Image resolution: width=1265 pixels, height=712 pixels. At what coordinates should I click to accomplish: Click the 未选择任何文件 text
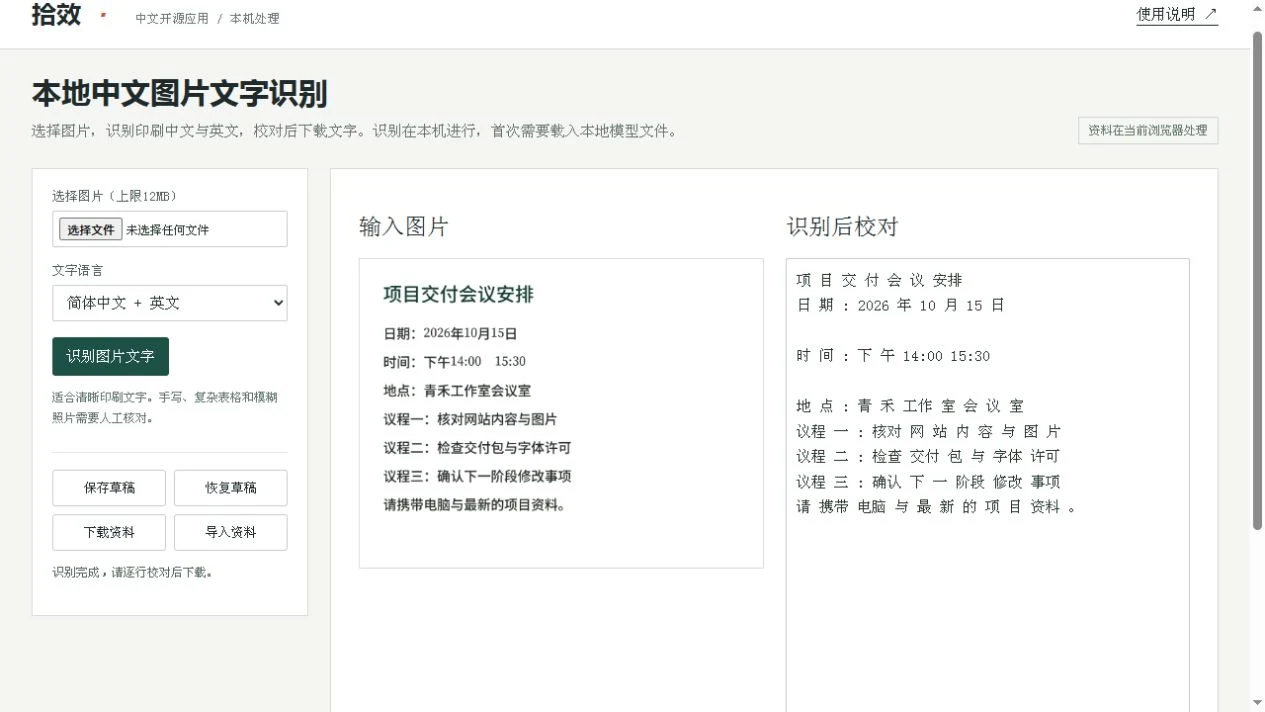point(168,230)
